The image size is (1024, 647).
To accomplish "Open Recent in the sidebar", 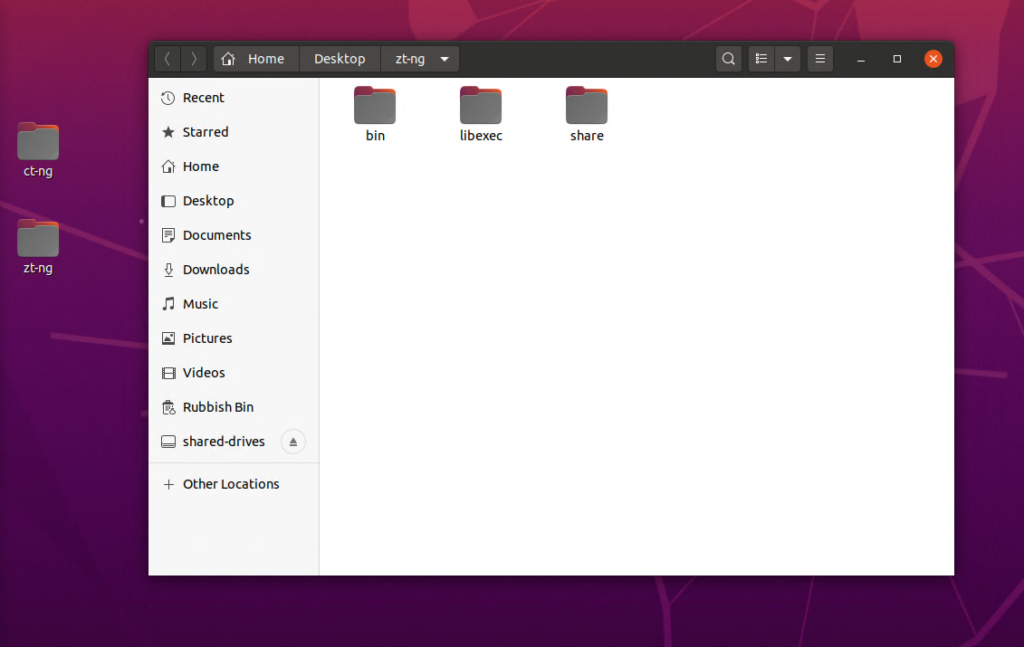I will 203,98.
